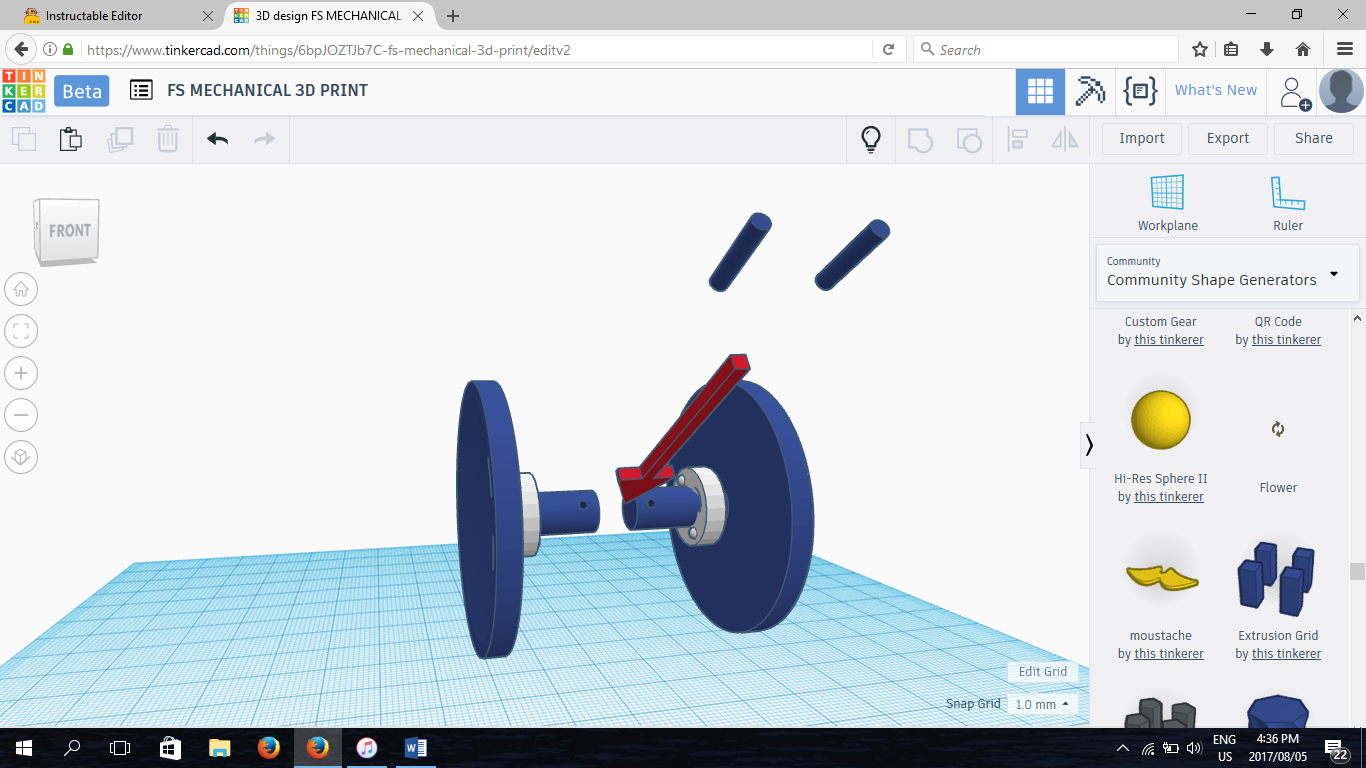Click the Paste toolbar icon

[x=71, y=139]
